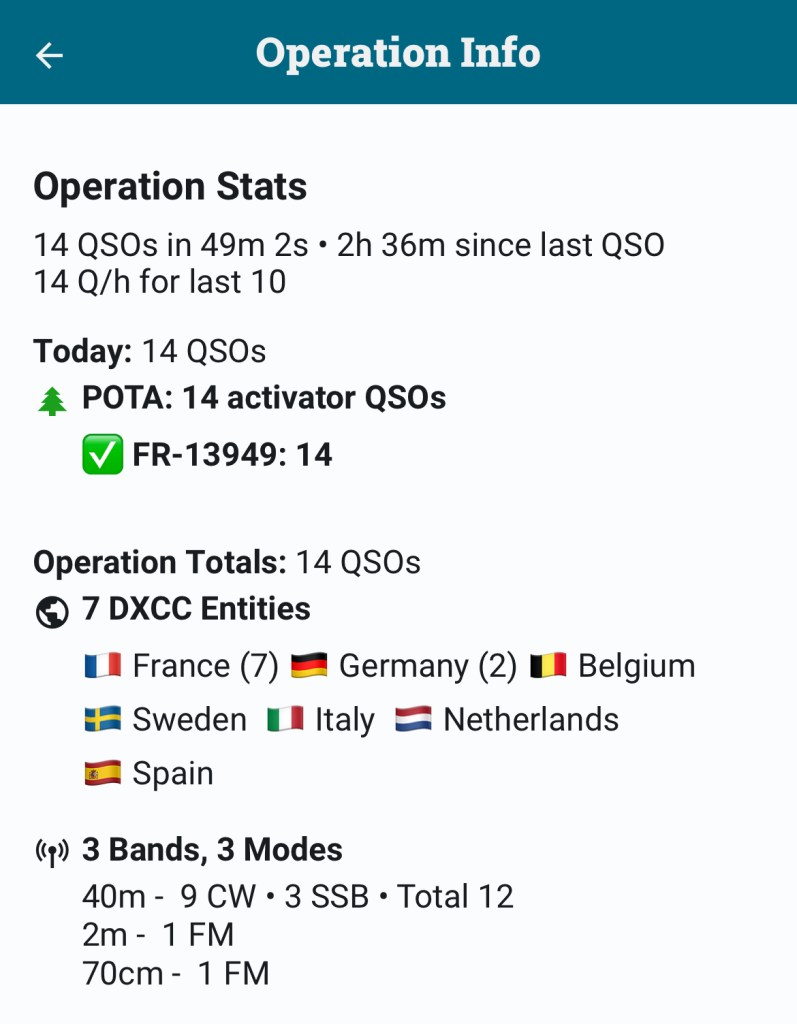797x1024 pixels.
Task: Tap the back arrow in the header
Action: 49,55
